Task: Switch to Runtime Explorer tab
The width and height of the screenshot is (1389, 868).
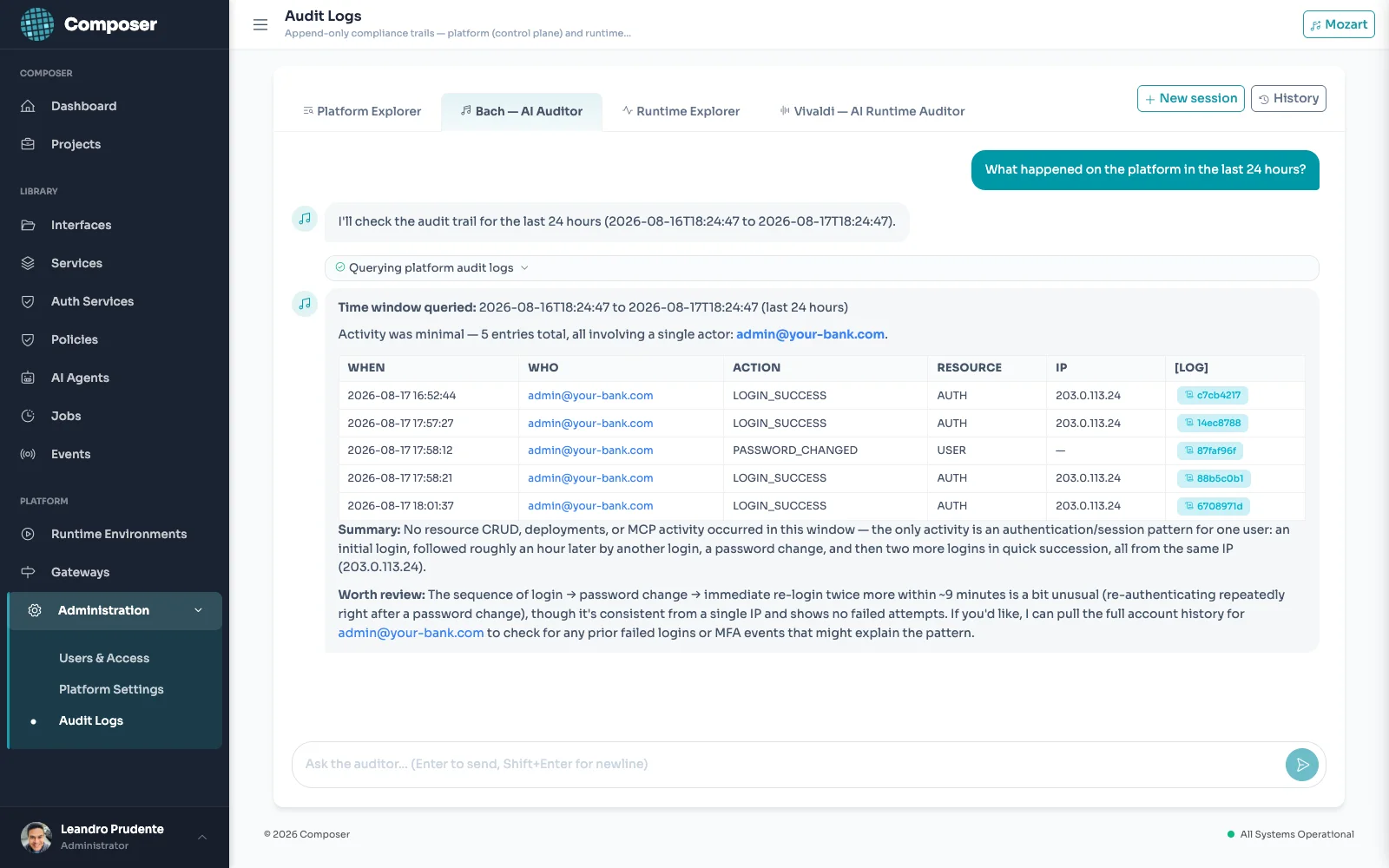Action: (681, 111)
